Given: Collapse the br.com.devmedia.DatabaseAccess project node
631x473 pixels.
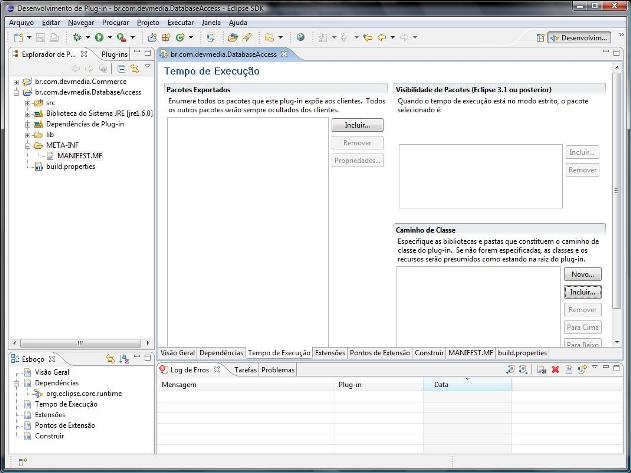Looking at the screenshot, I should click(16, 93).
